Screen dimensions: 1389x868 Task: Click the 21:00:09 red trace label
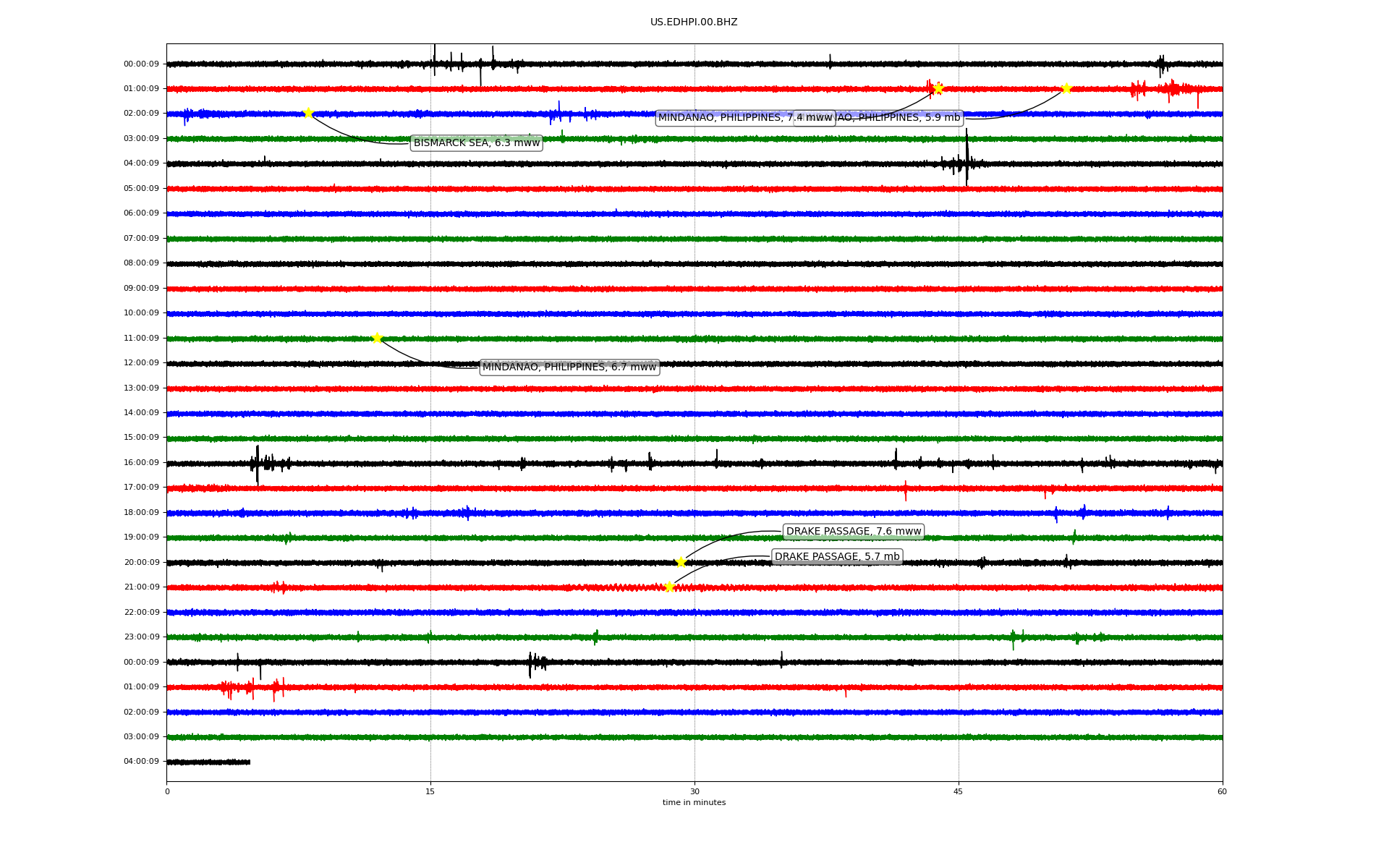141,587
